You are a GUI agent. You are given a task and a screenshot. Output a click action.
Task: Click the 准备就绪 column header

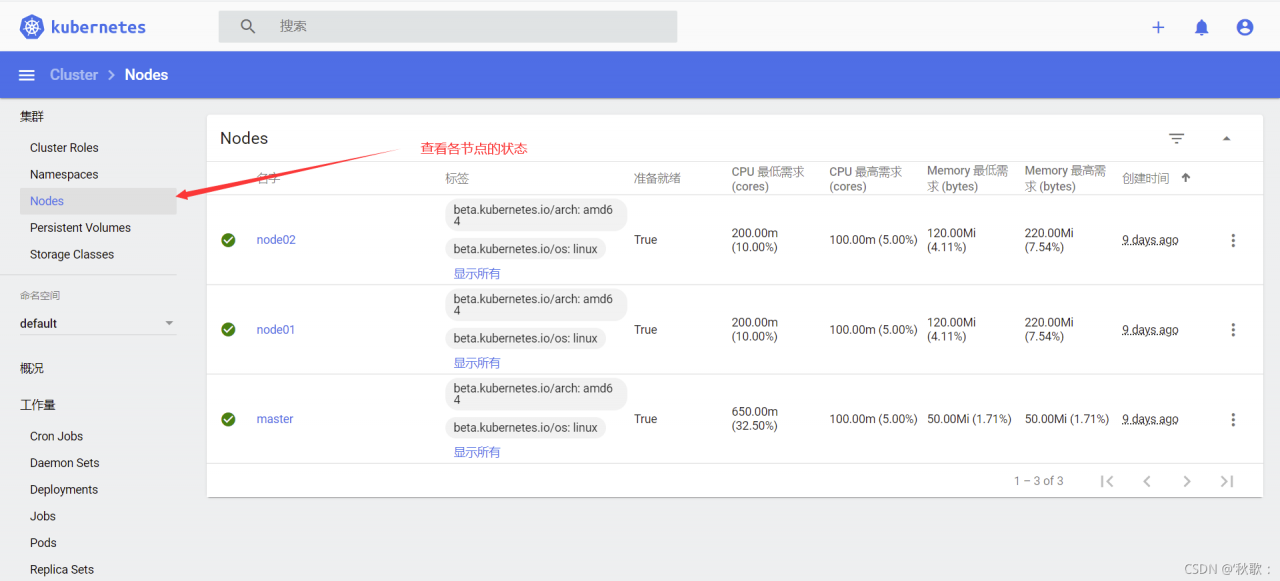(x=657, y=178)
